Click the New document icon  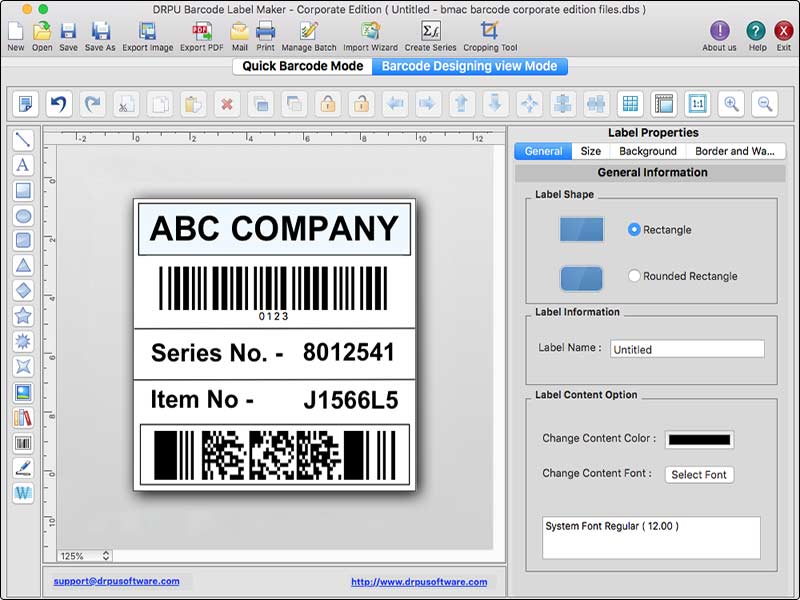(x=15, y=31)
